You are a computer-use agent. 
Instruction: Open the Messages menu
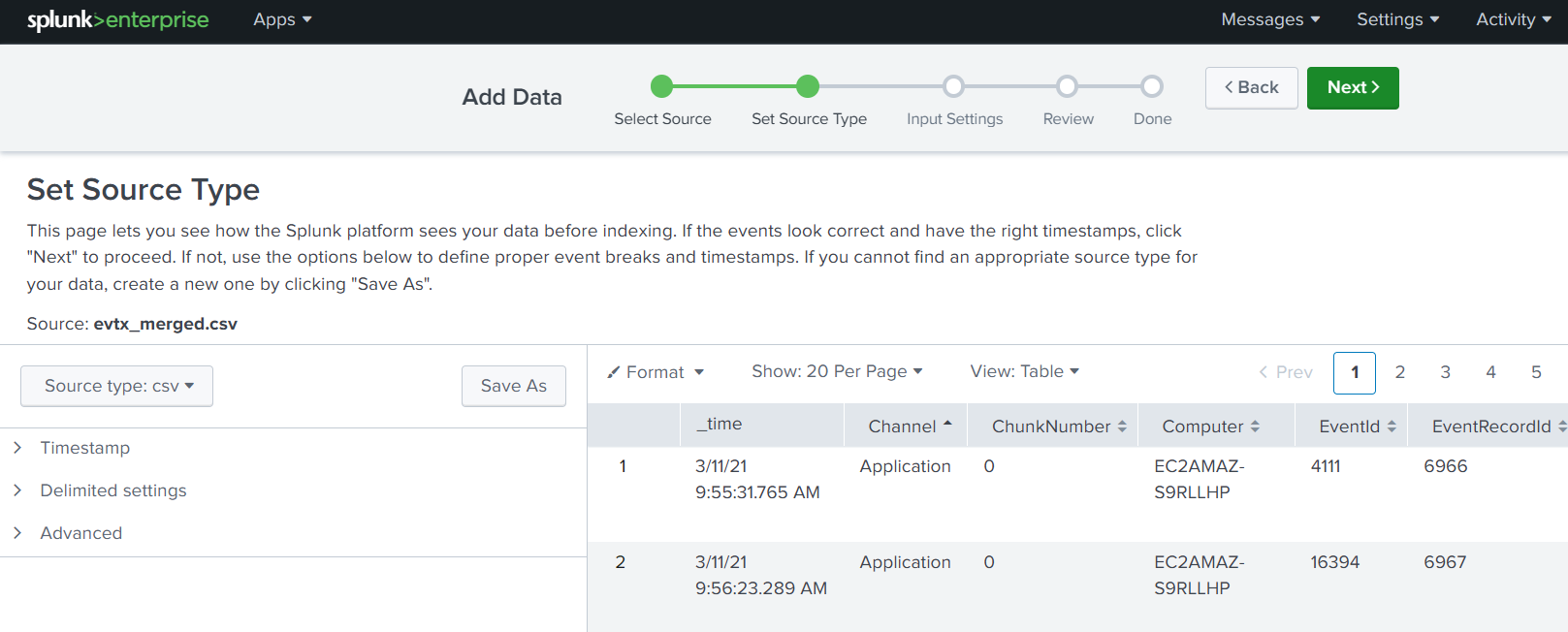point(1270,19)
